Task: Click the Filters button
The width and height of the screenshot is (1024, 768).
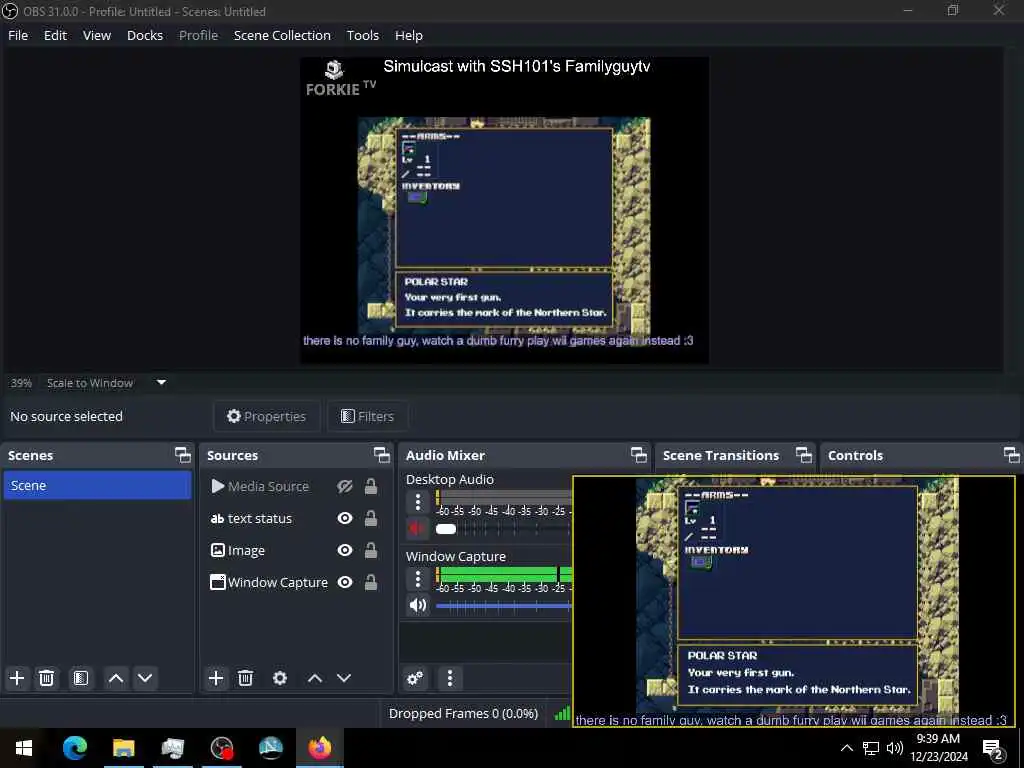Action: [368, 417]
